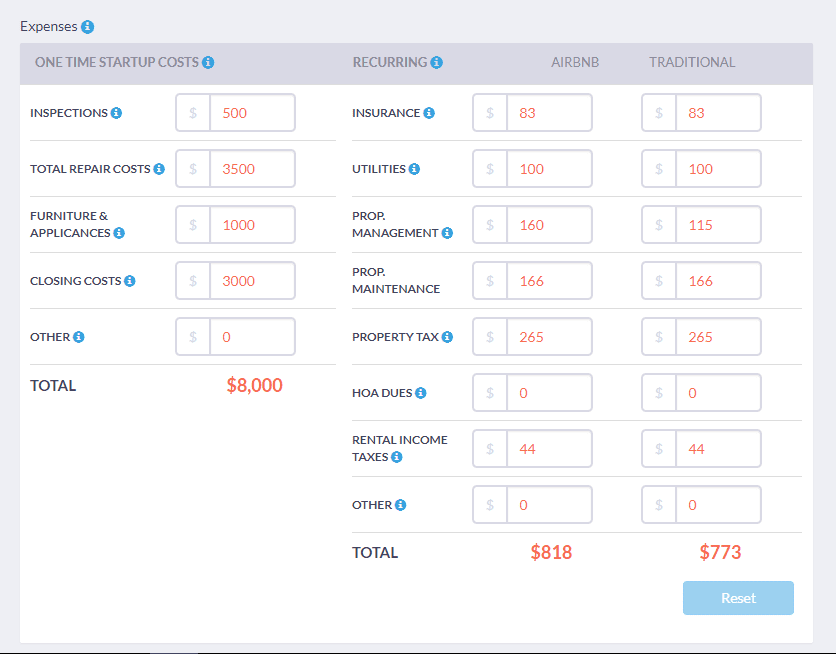Open the Inspections info tooltip icon
Image resolution: width=836 pixels, height=654 pixels.
(x=116, y=113)
